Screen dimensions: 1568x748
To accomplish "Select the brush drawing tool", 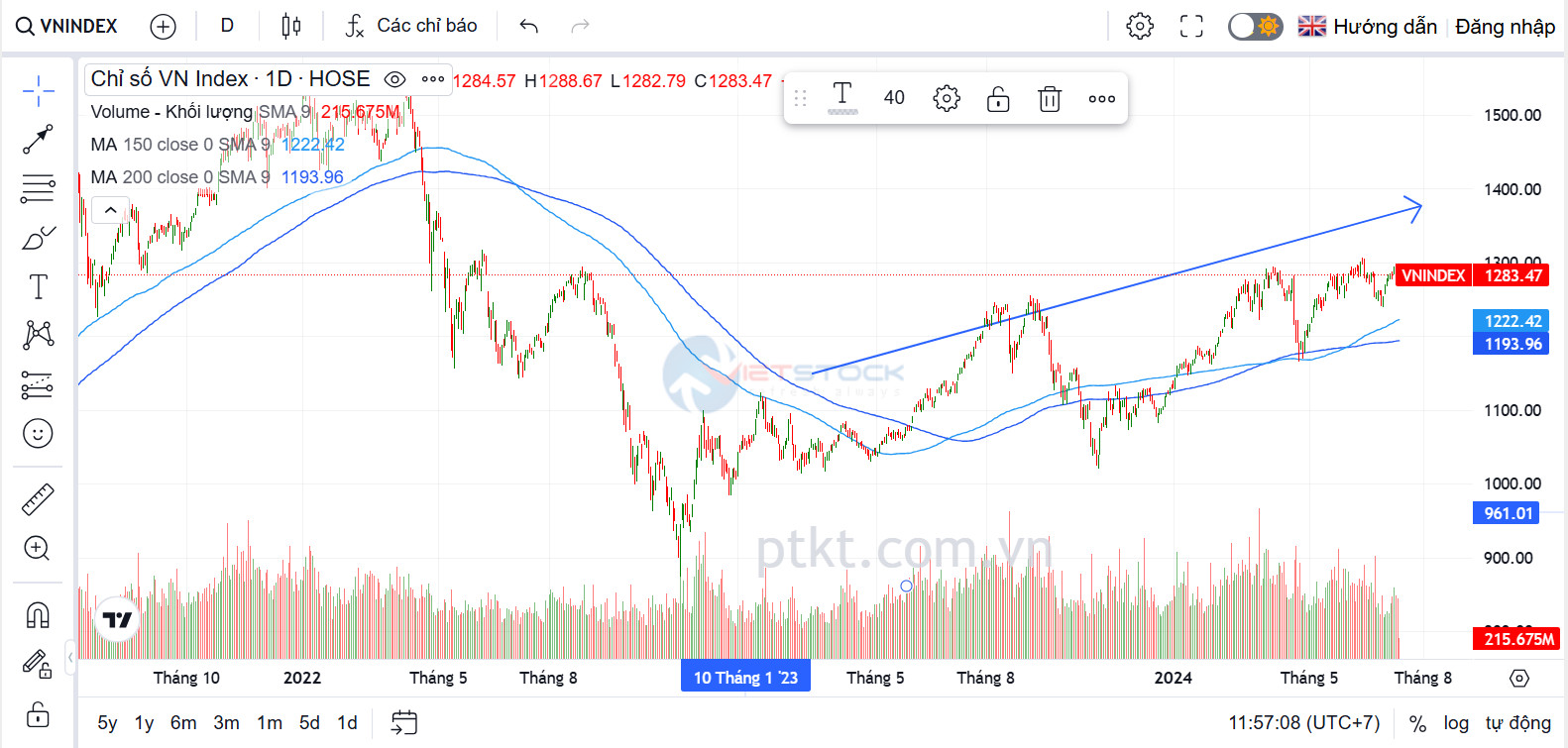I will coord(38,239).
